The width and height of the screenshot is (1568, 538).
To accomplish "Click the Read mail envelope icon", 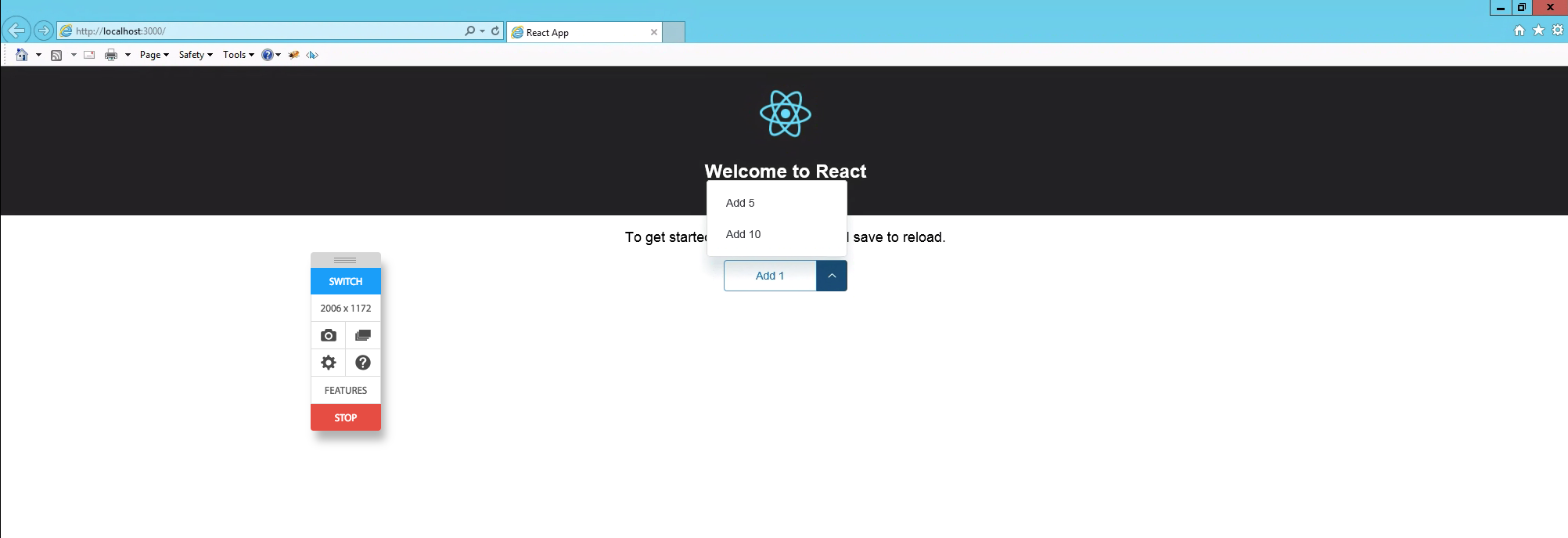I will [x=89, y=55].
